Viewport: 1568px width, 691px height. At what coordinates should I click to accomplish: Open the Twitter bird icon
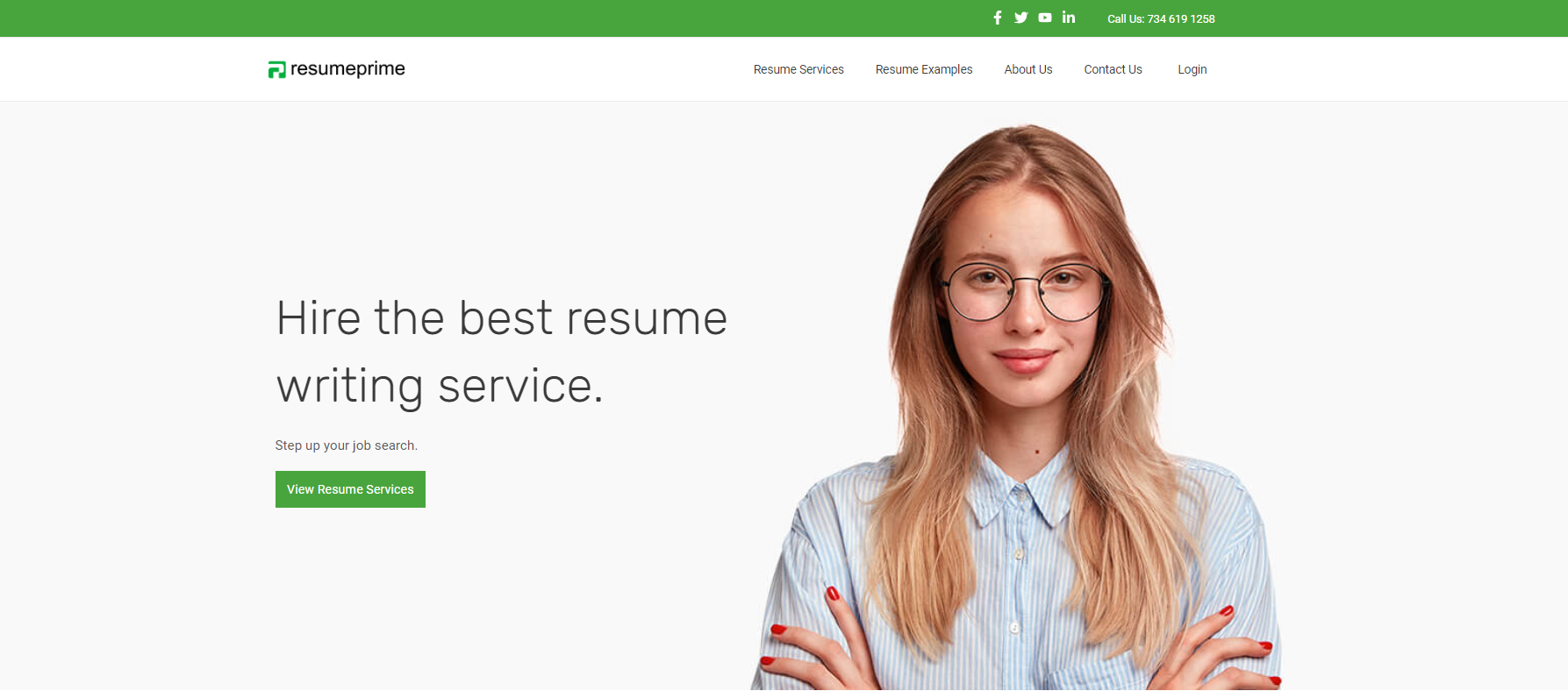coord(1021,18)
